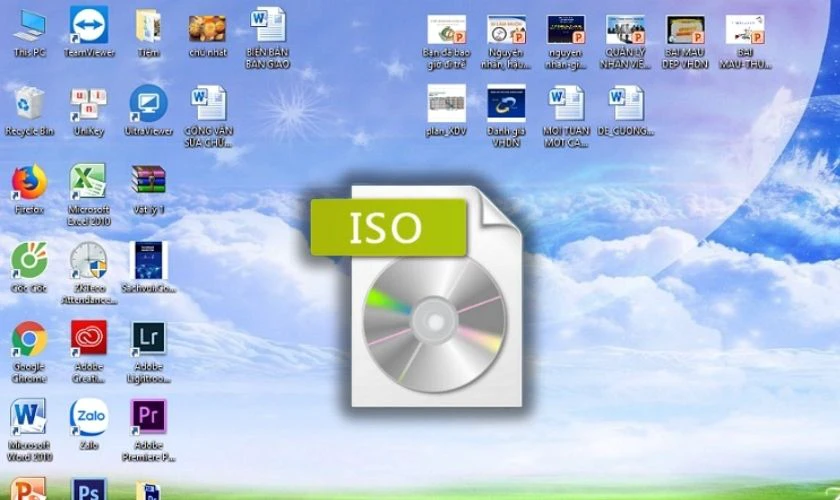
Task: Open UltraViewer desktop shortcut
Action: (148, 103)
